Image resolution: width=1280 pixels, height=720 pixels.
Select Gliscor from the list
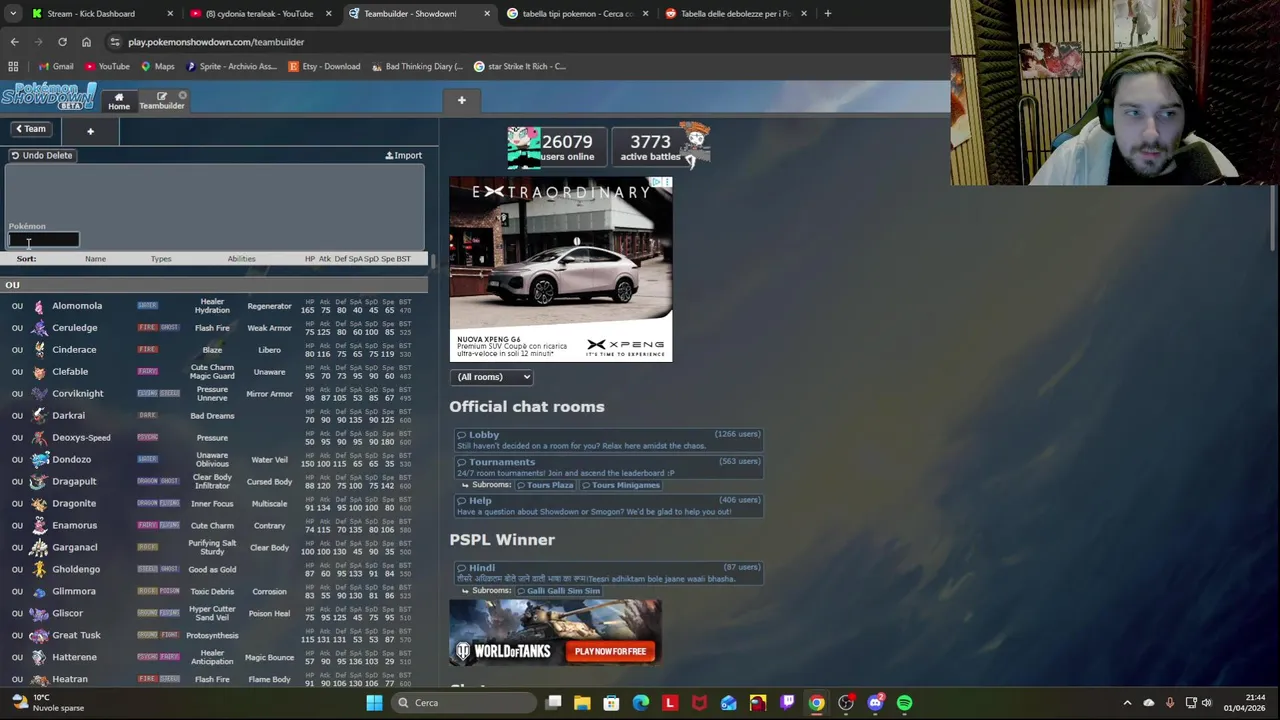[x=214, y=614]
